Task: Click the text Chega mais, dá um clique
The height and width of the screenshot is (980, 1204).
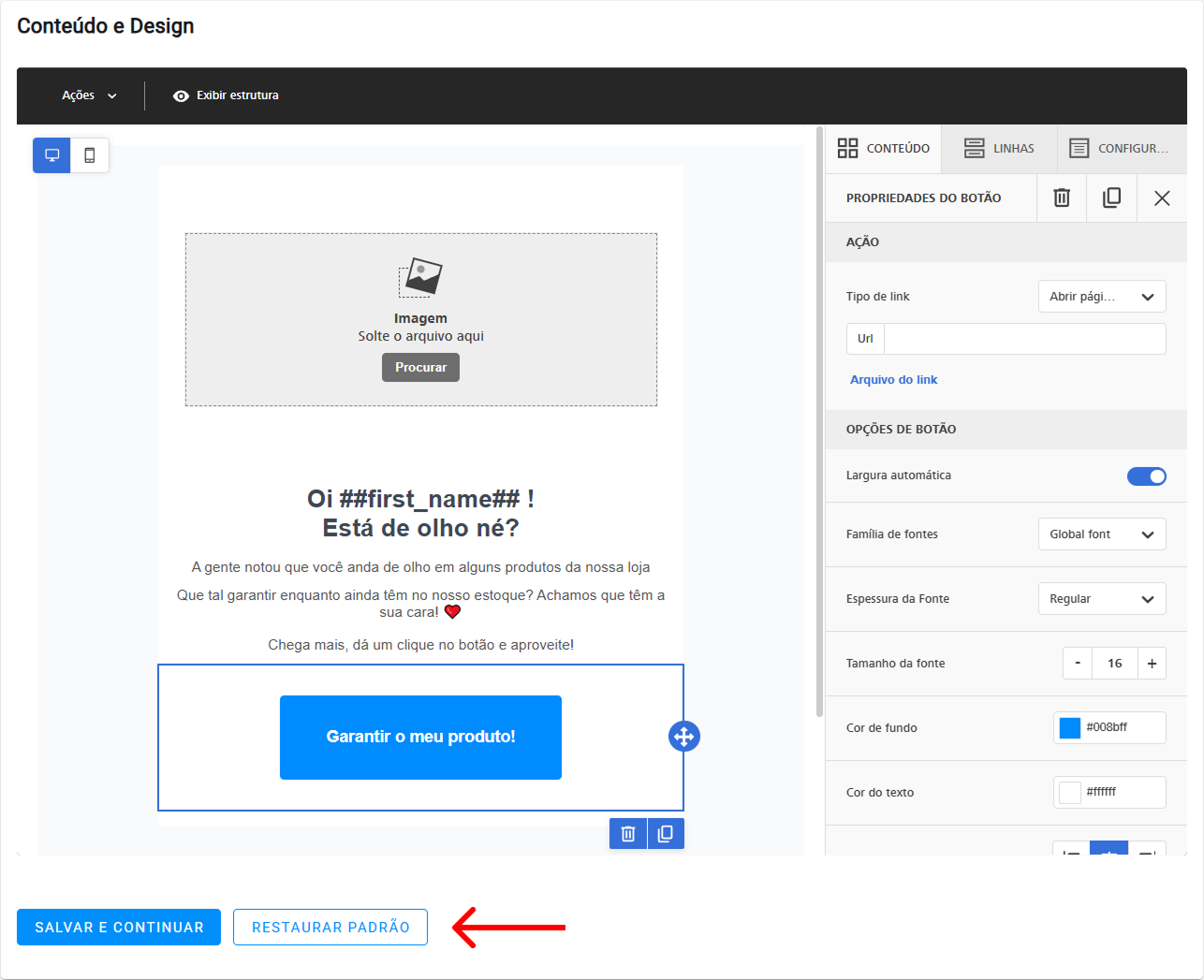Action: point(420,645)
